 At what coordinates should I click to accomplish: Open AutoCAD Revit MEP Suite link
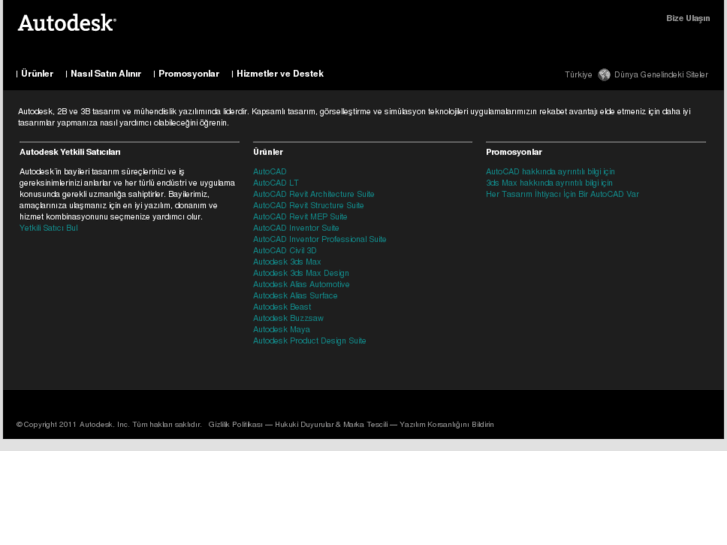(x=300, y=217)
